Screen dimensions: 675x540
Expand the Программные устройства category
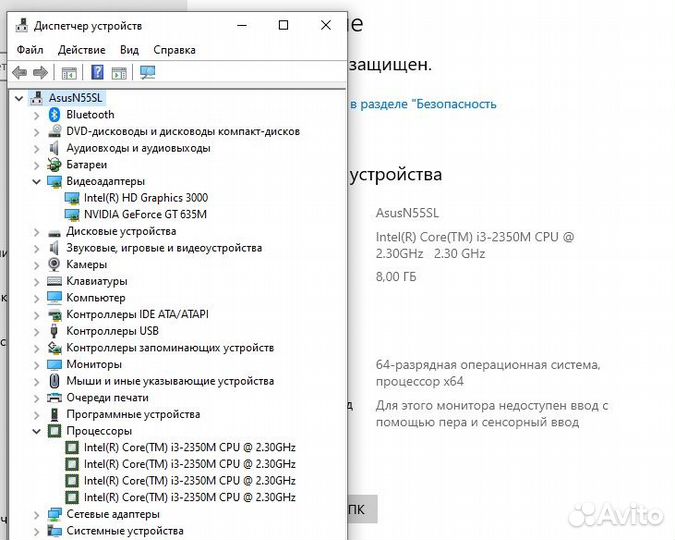pyautogui.click(x=37, y=415)
